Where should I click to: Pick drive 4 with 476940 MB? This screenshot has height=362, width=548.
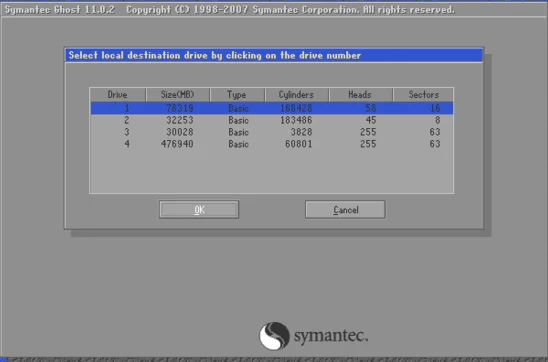(272, 144)
